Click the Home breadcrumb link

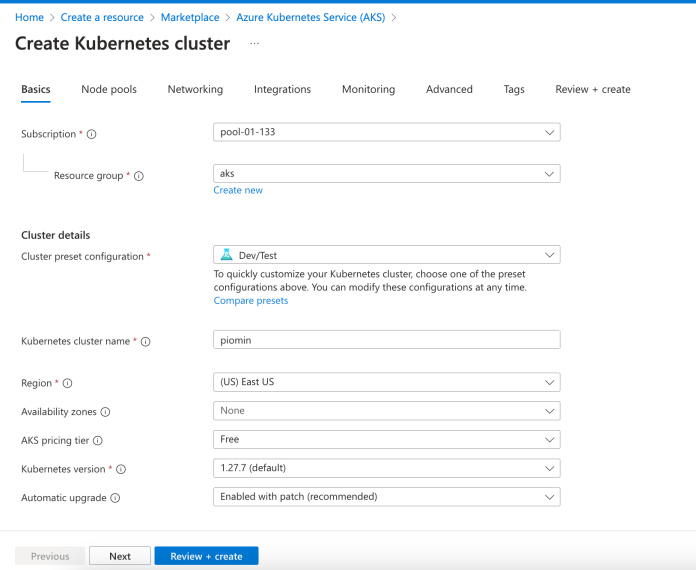[29, 17]
